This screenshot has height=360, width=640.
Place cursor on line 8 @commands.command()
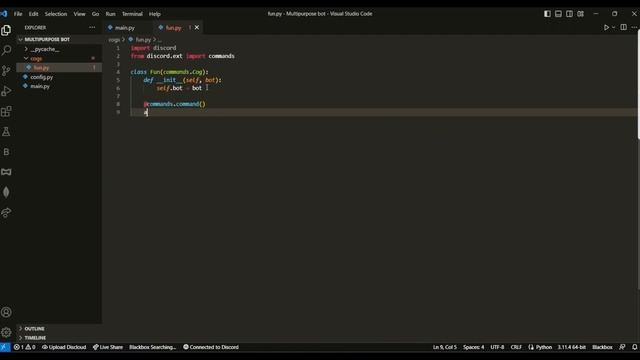point(175,104)
